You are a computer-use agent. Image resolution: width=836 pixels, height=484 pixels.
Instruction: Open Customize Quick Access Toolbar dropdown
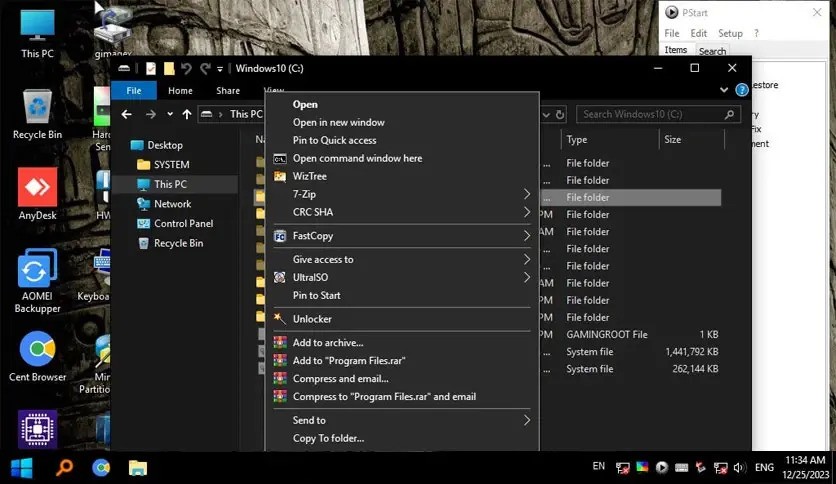(220, 69)
